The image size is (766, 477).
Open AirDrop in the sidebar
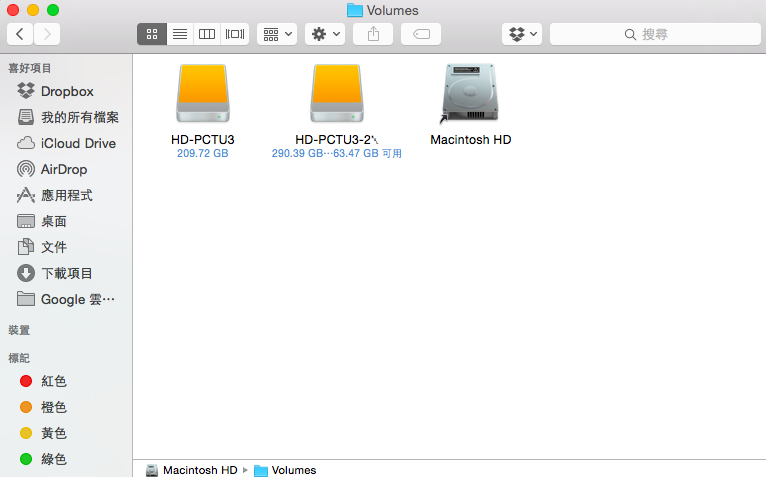(x=66, y=169)
